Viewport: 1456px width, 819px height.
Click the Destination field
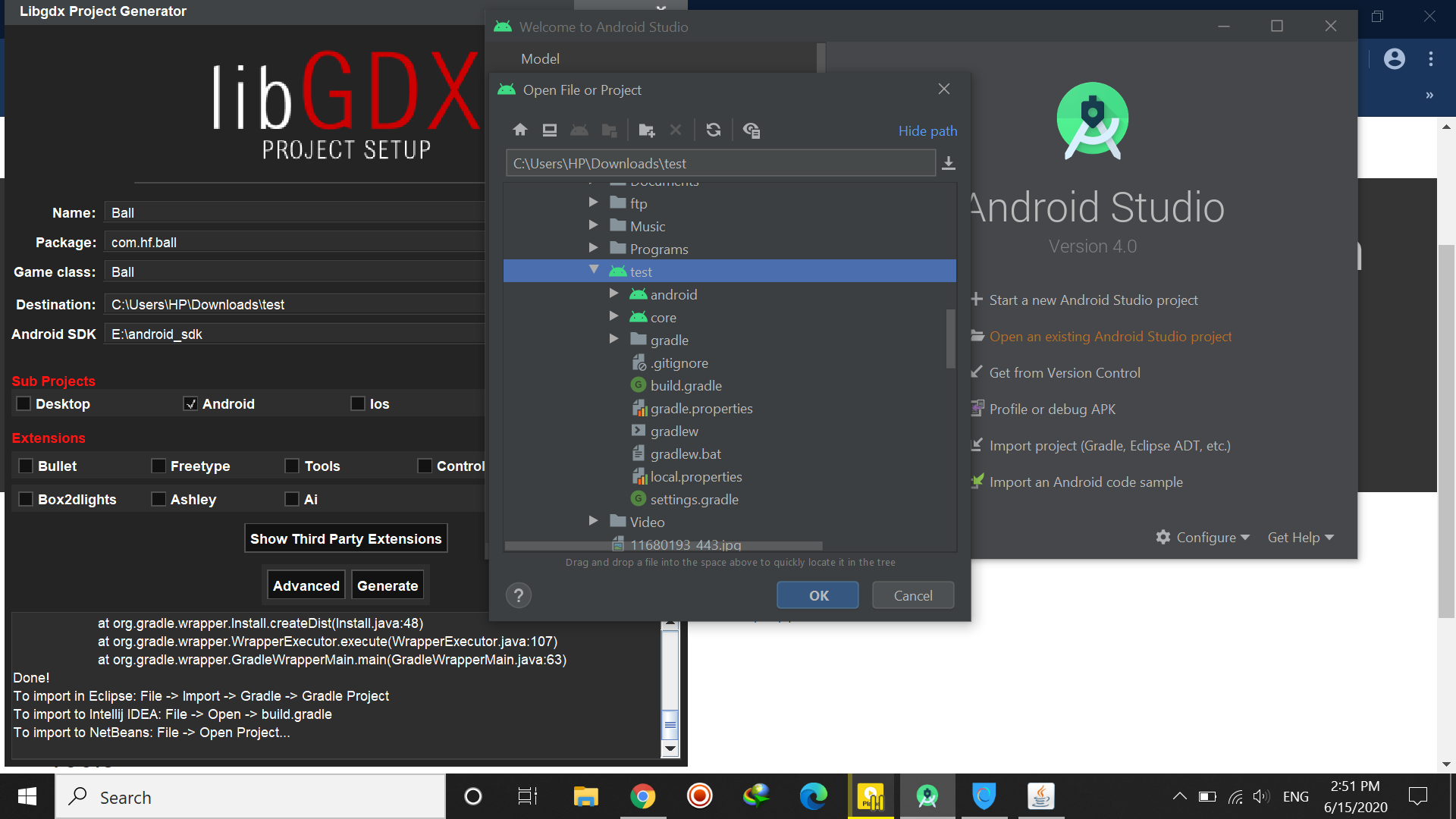294,304
